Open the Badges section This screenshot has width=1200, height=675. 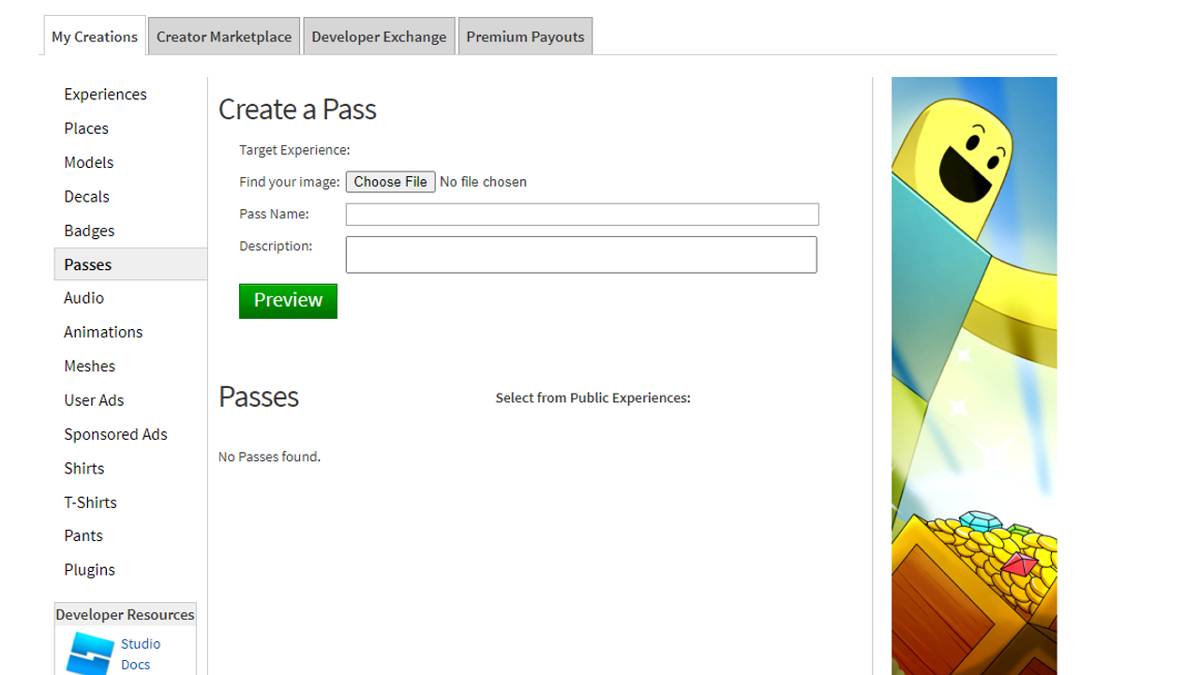pos(89,230)
